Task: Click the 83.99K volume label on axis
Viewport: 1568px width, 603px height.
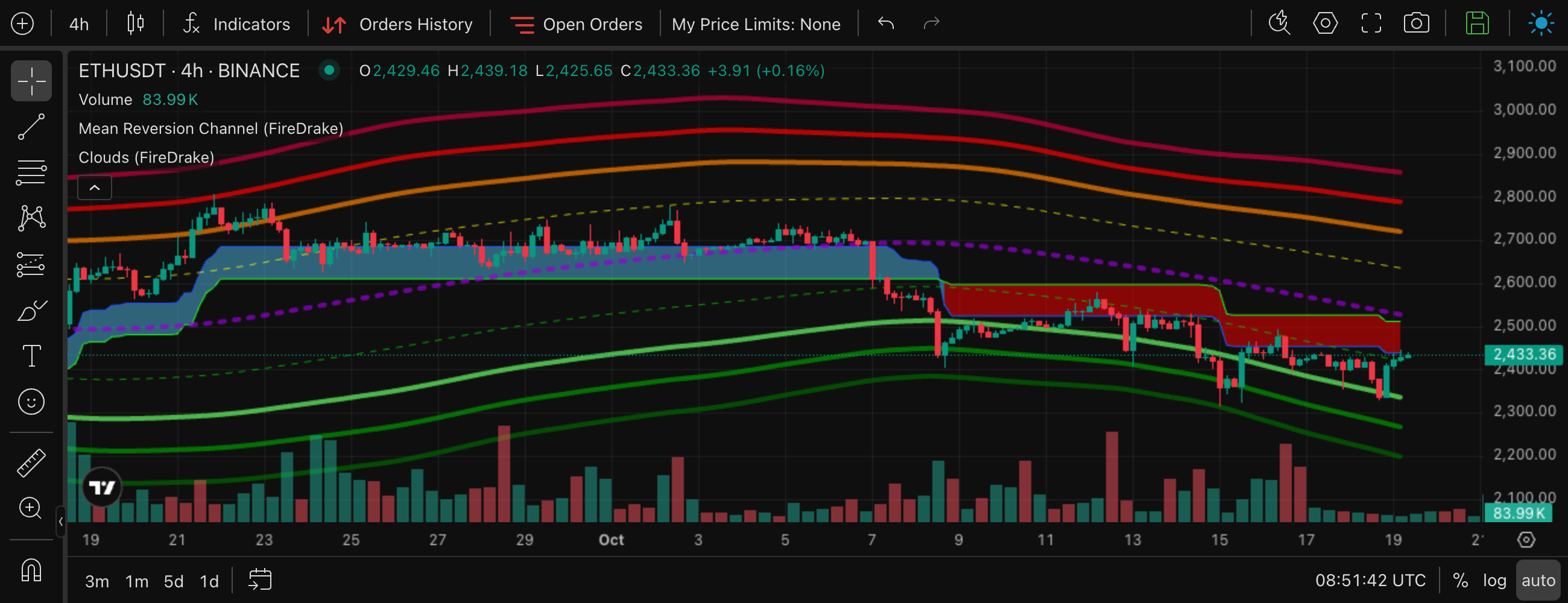Action: (1518, 513)
